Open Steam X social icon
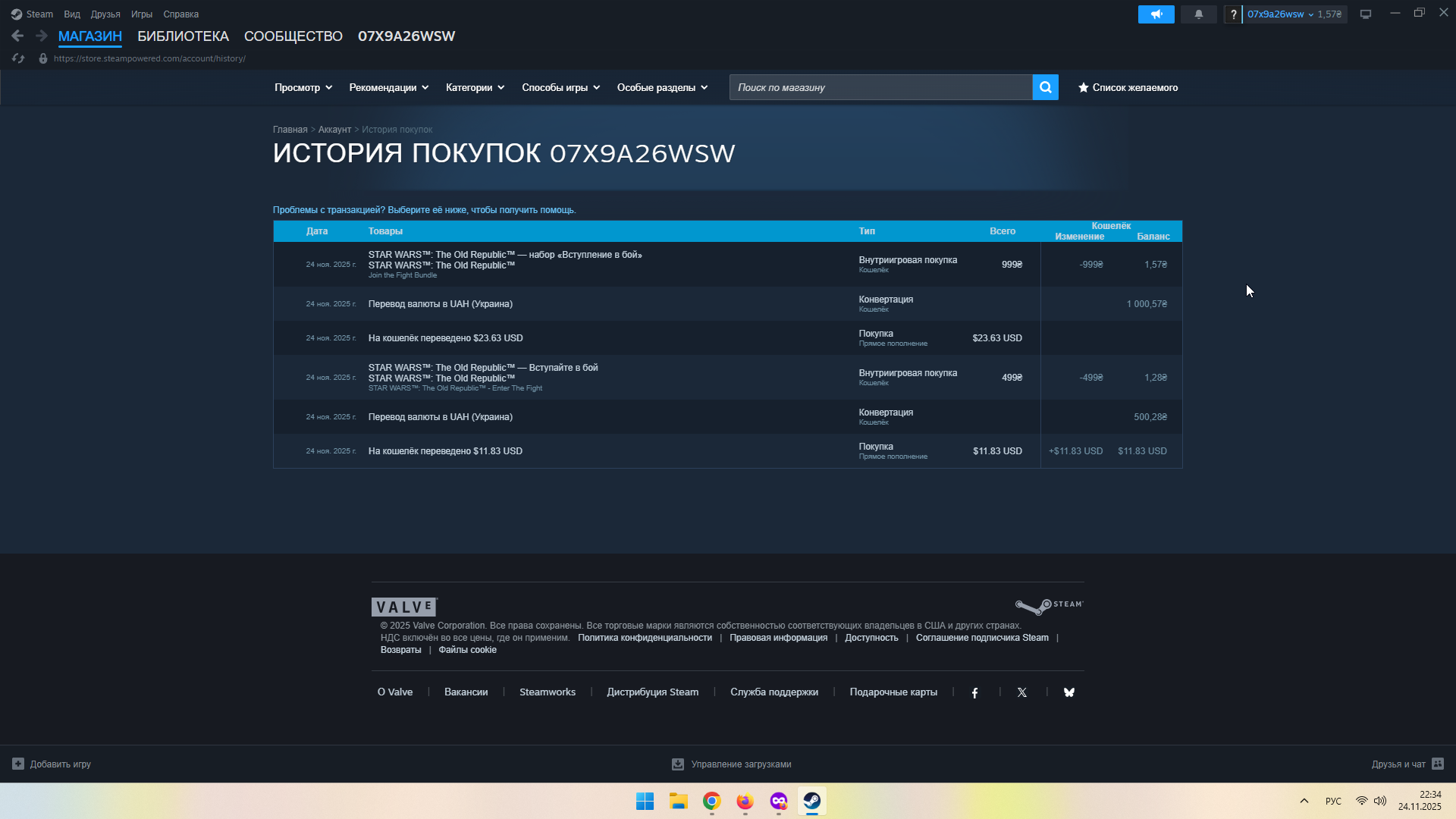1456x819 pixels. (1022, 692)
